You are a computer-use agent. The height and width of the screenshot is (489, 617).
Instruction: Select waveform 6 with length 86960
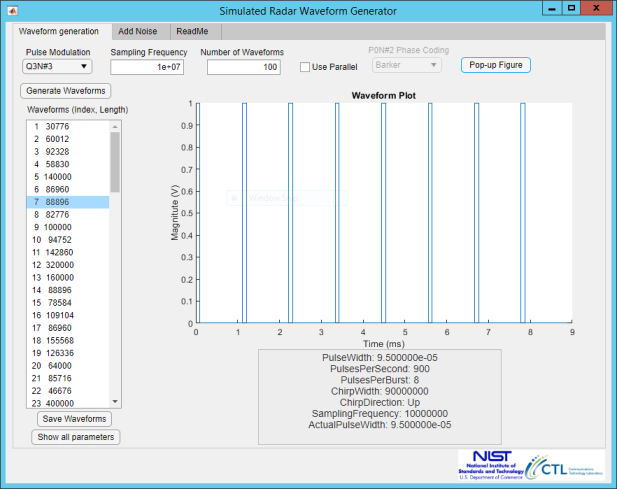click(68, 189)
